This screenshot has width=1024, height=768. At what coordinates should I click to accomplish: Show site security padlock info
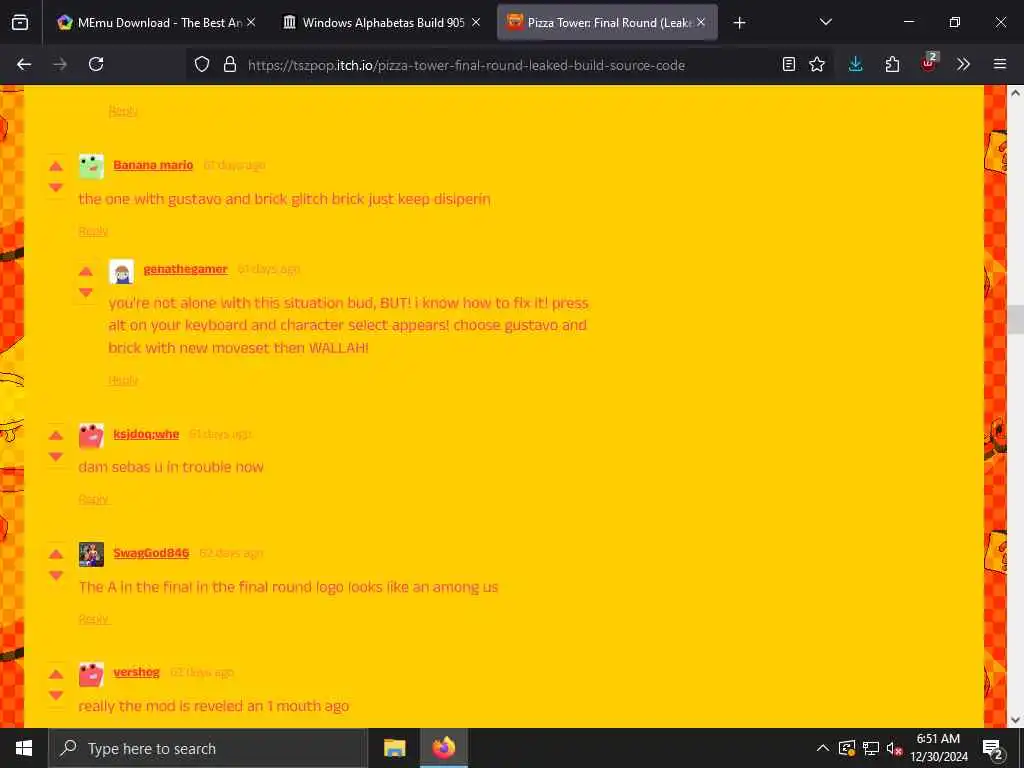(230, 65)
